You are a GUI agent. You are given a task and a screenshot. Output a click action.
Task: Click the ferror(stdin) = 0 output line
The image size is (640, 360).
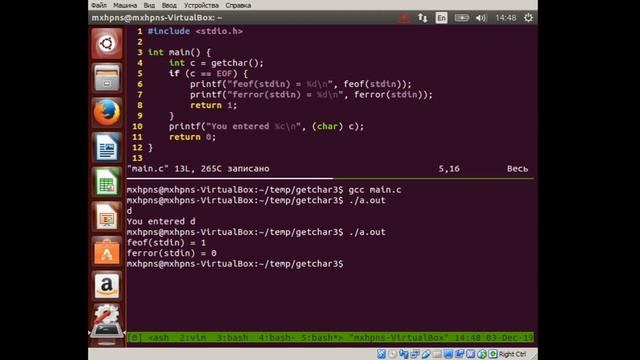point(171,253)
